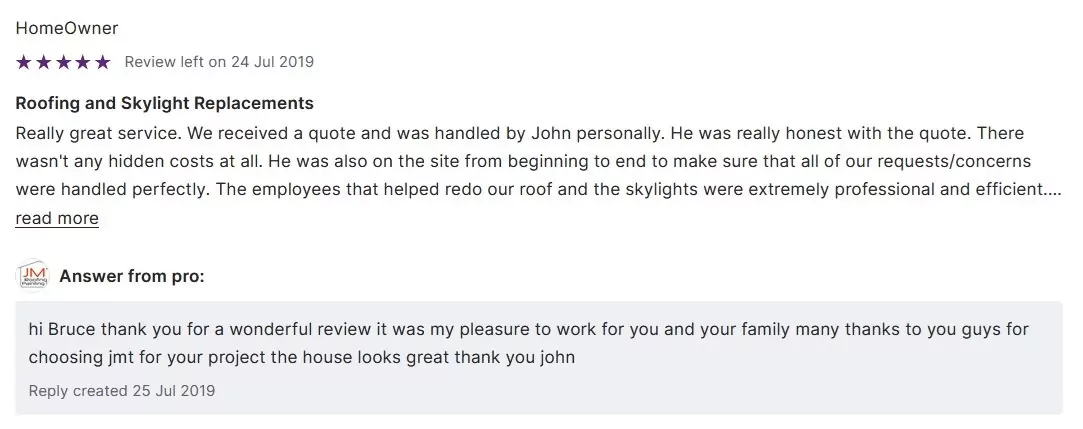Viewport: 1083px width, 429px height.
Task: Click the second purple rating star
Action: tap(43, 62)
